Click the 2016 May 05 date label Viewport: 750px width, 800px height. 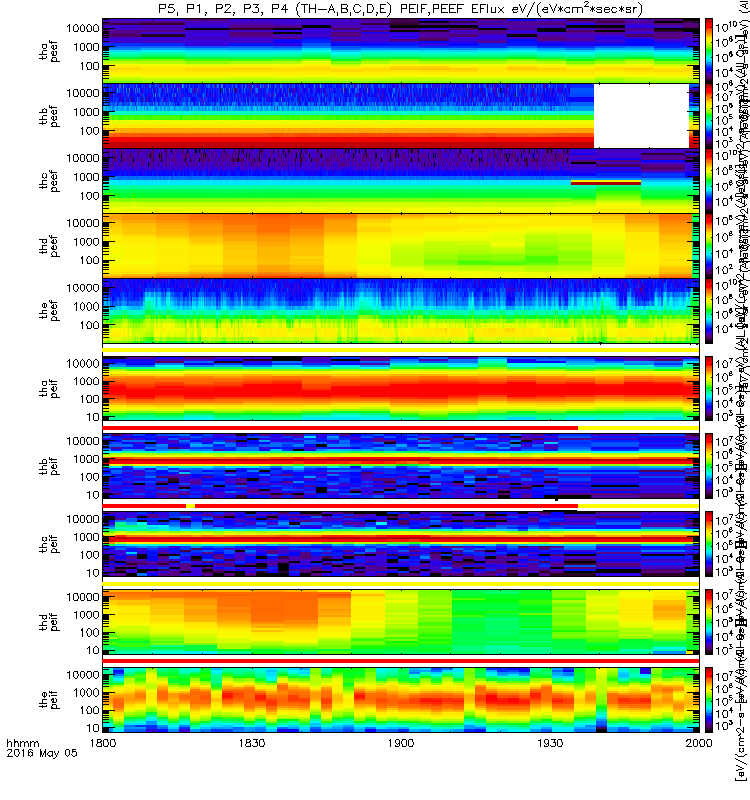click(42, 753)
